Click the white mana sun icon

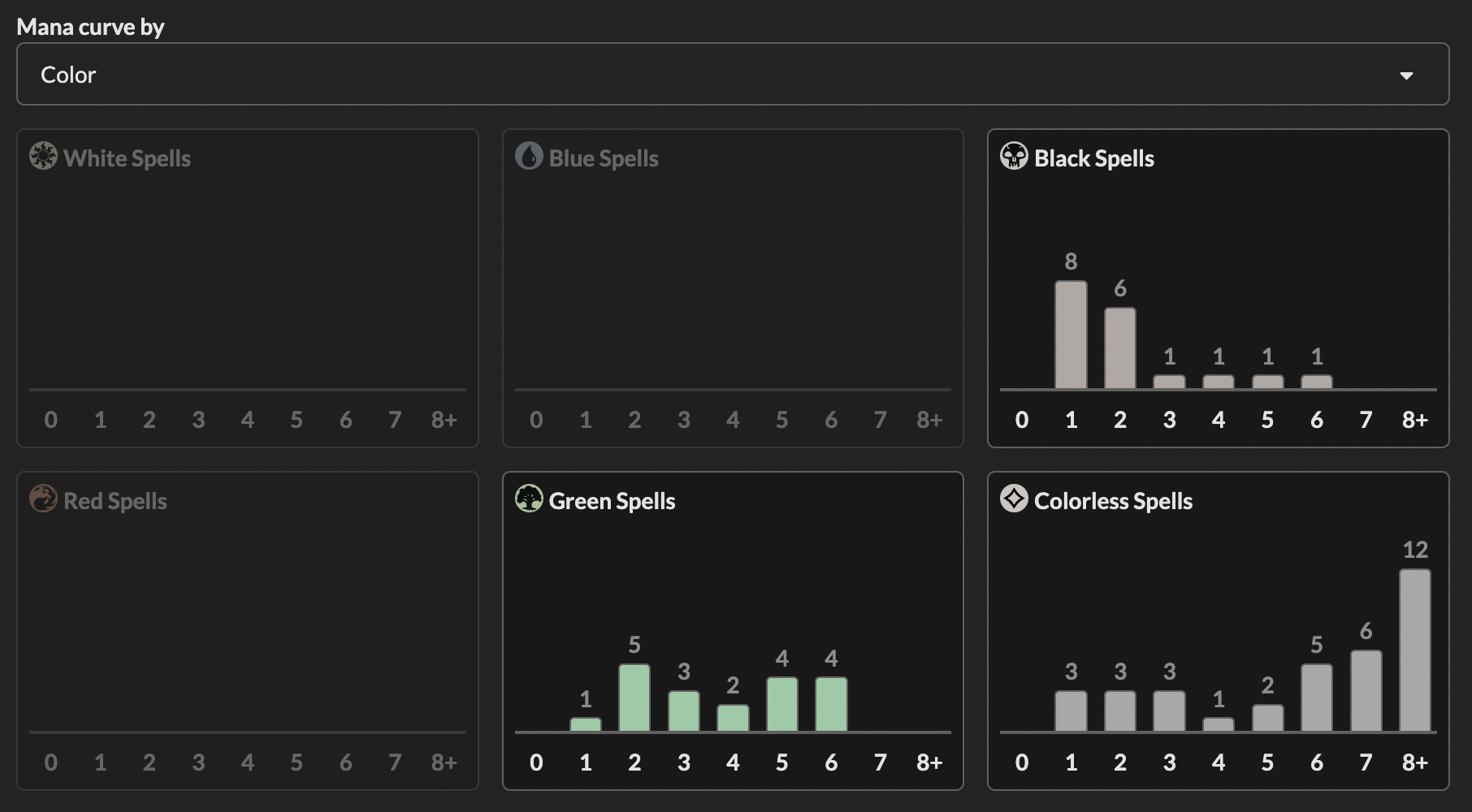[x=43, y=156]
